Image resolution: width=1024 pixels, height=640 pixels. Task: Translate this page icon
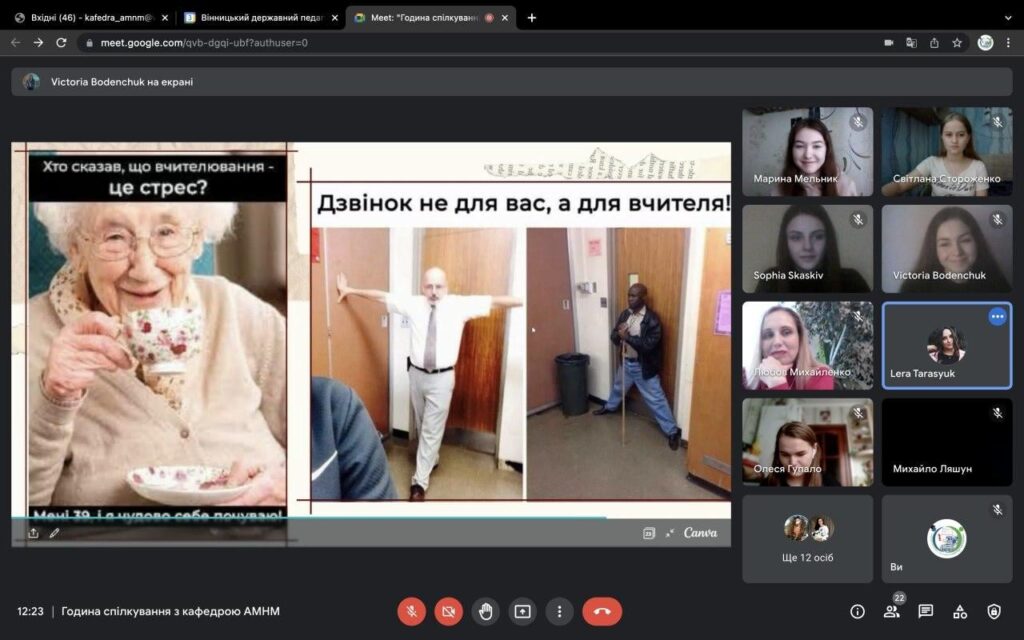[912, 42]
